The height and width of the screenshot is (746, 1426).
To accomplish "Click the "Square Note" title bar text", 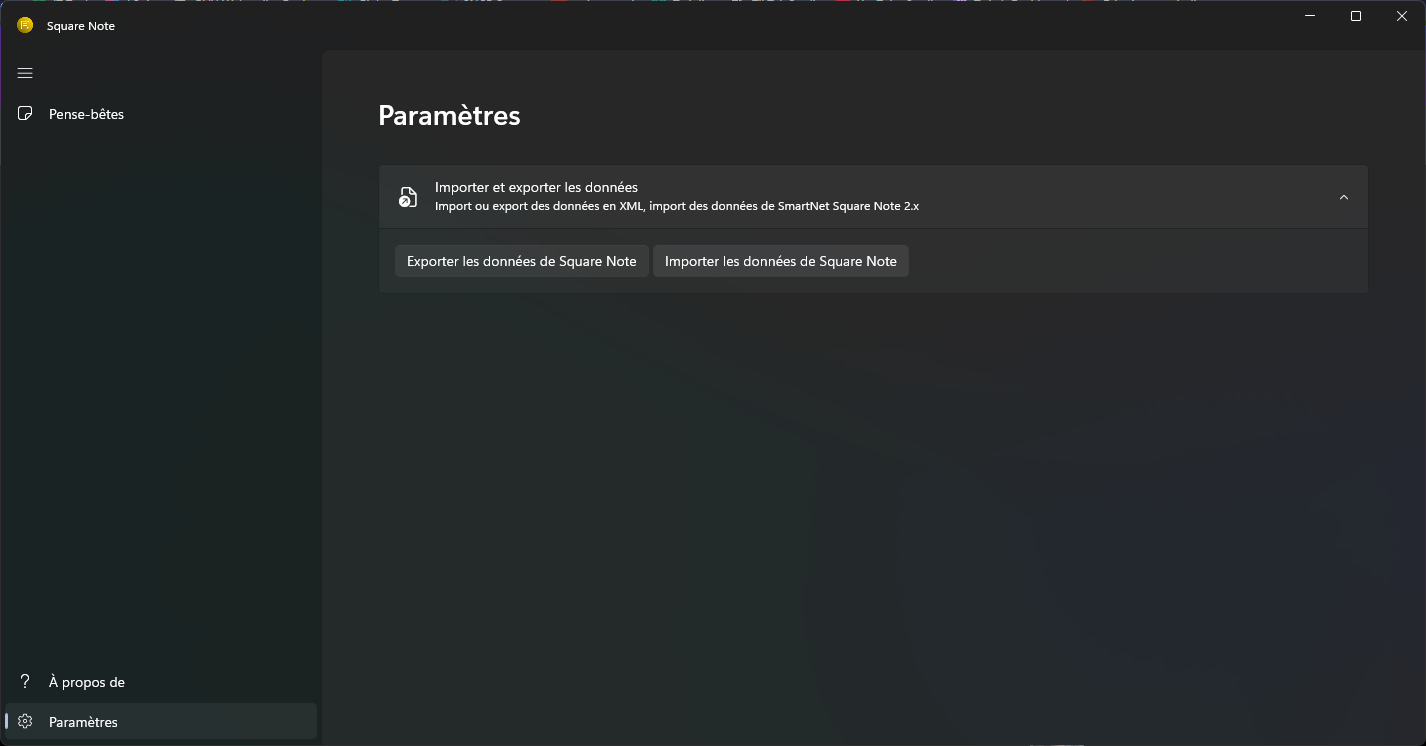I will click(81, 26).
